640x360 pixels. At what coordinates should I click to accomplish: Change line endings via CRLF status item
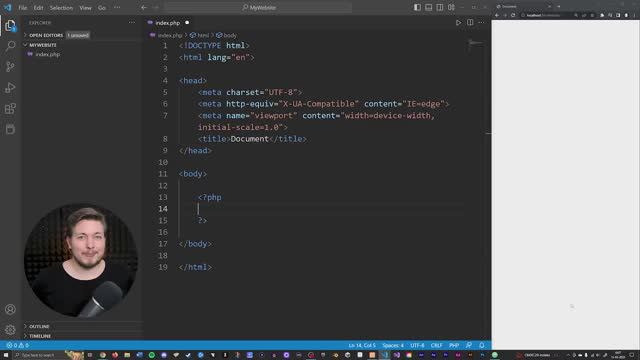coord(436,345)
